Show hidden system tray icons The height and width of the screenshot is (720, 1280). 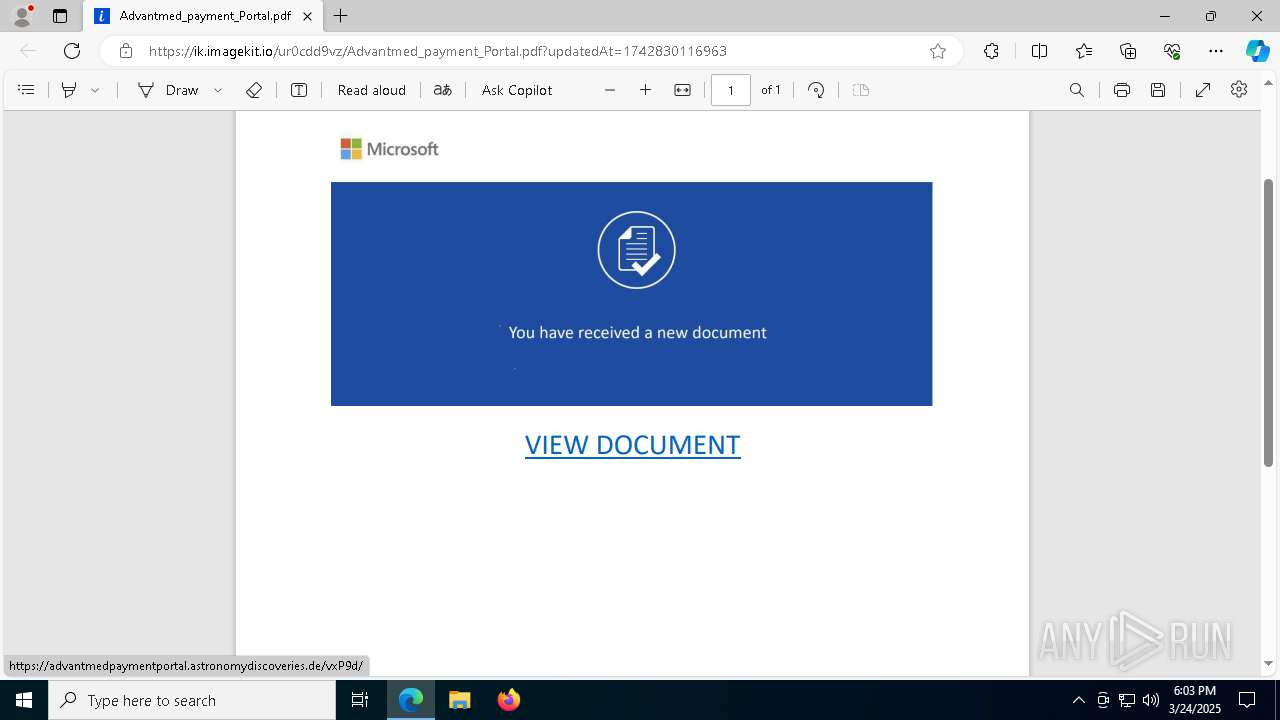click(1078, 700)
